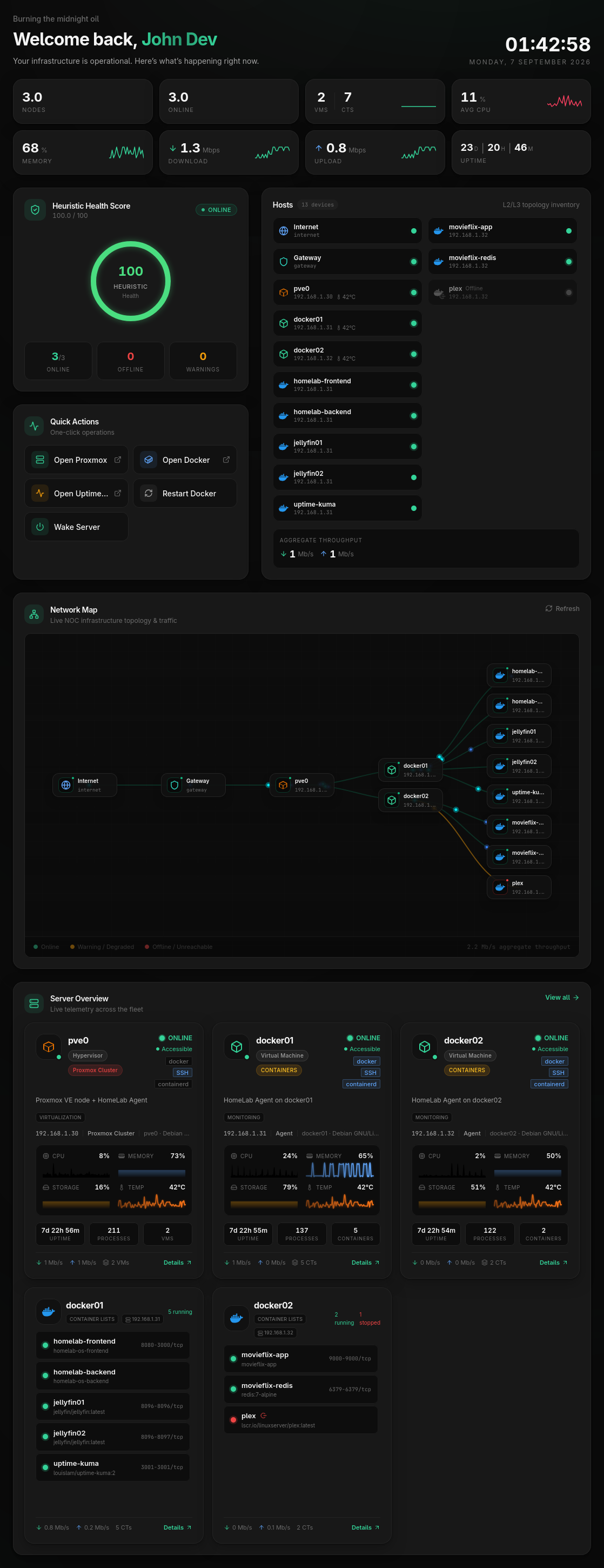This screenshot has height=1568, width=604.
Task: Open the stopped plex container row
Action: (301, 1419)
